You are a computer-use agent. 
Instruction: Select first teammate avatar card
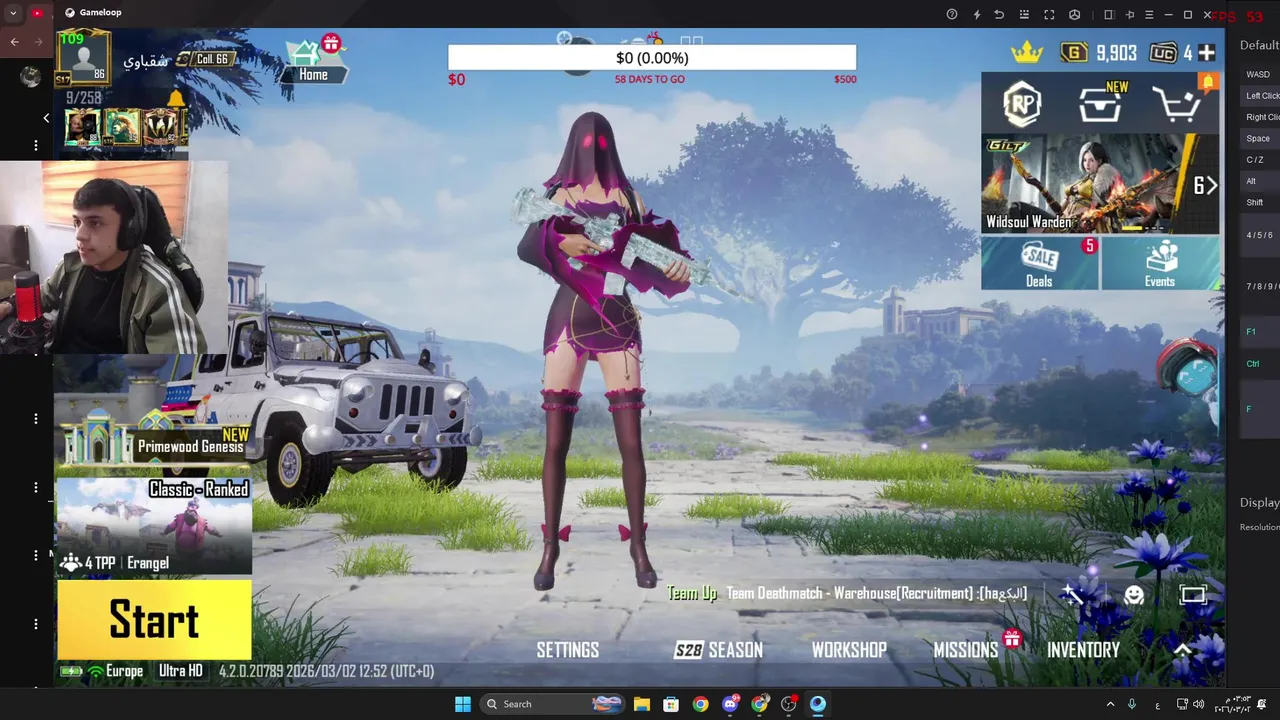(x=82, y=128)
